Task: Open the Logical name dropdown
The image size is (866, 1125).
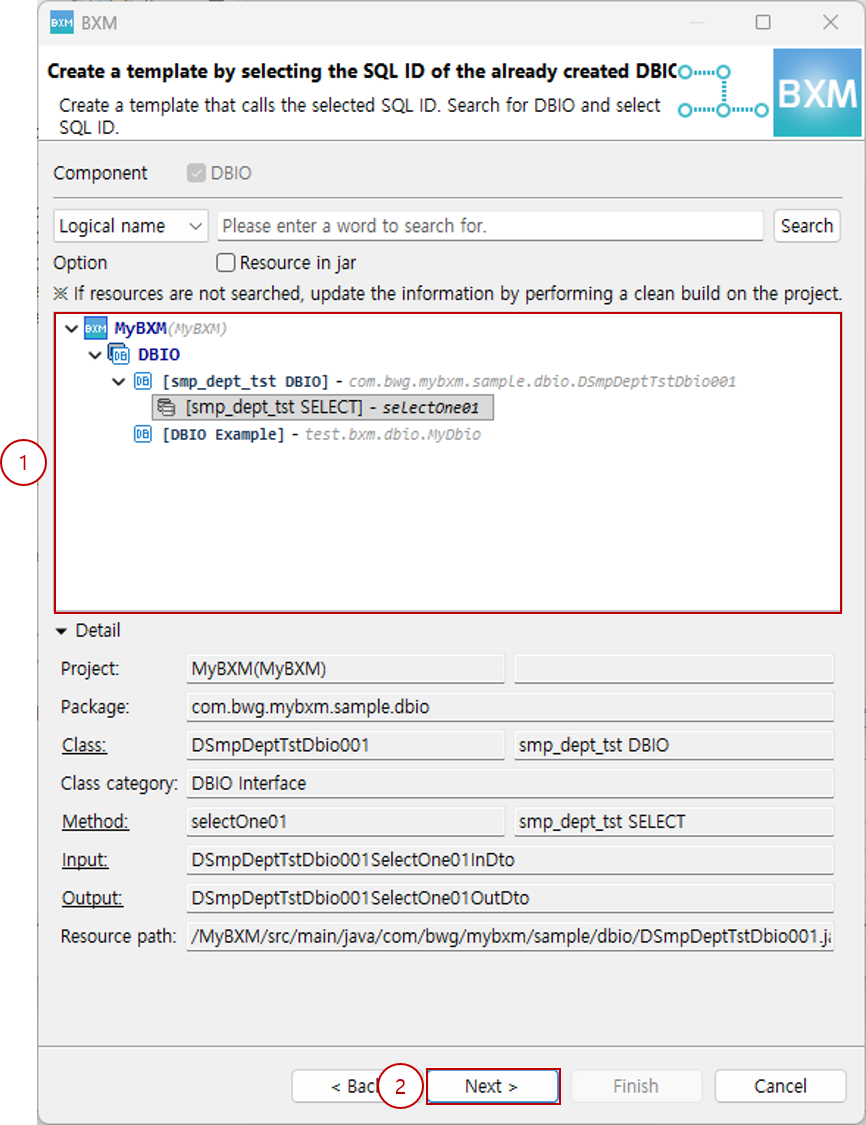Action: pos(130,226)
